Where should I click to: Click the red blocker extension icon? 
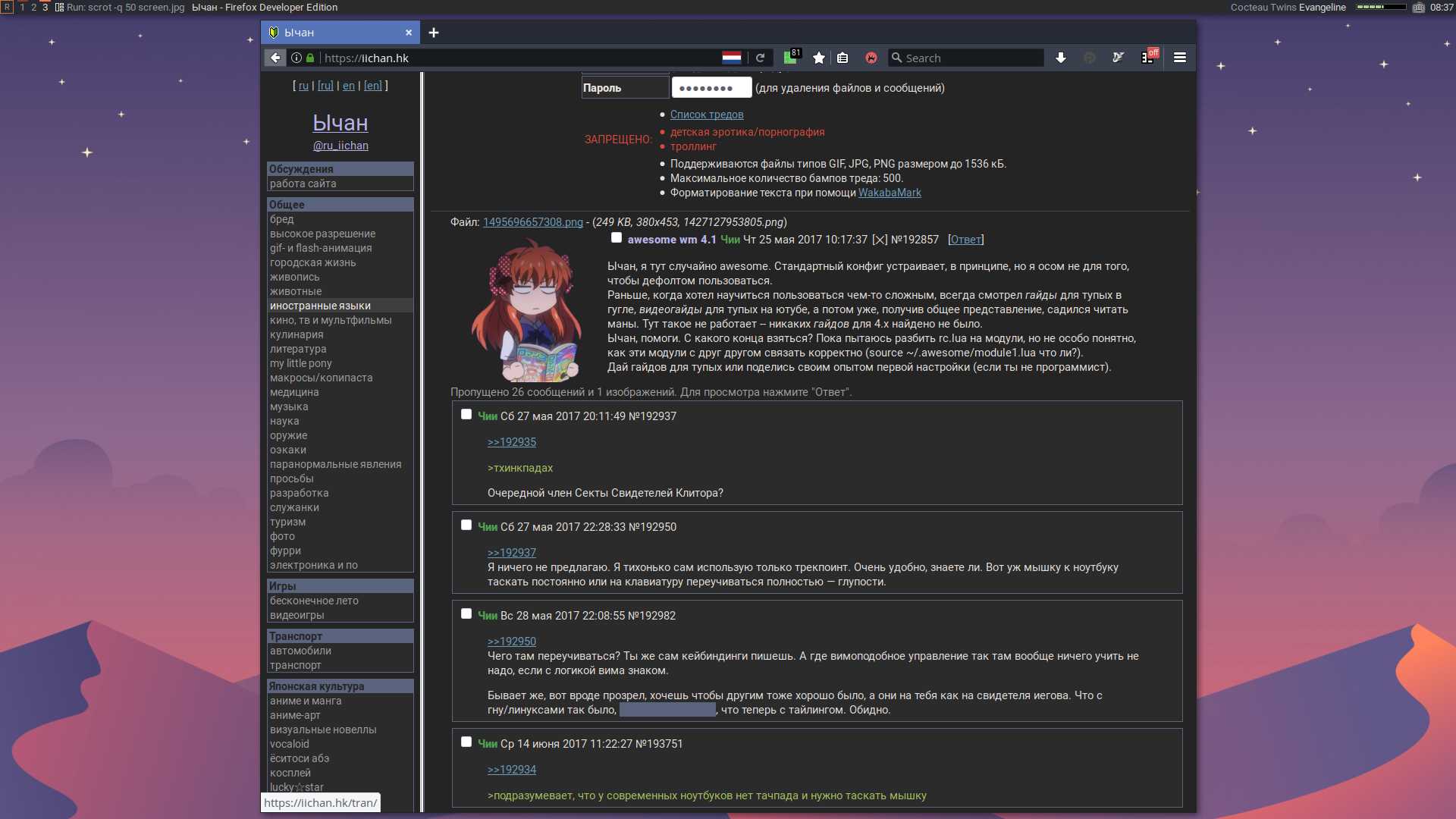(x=871, y=58)
